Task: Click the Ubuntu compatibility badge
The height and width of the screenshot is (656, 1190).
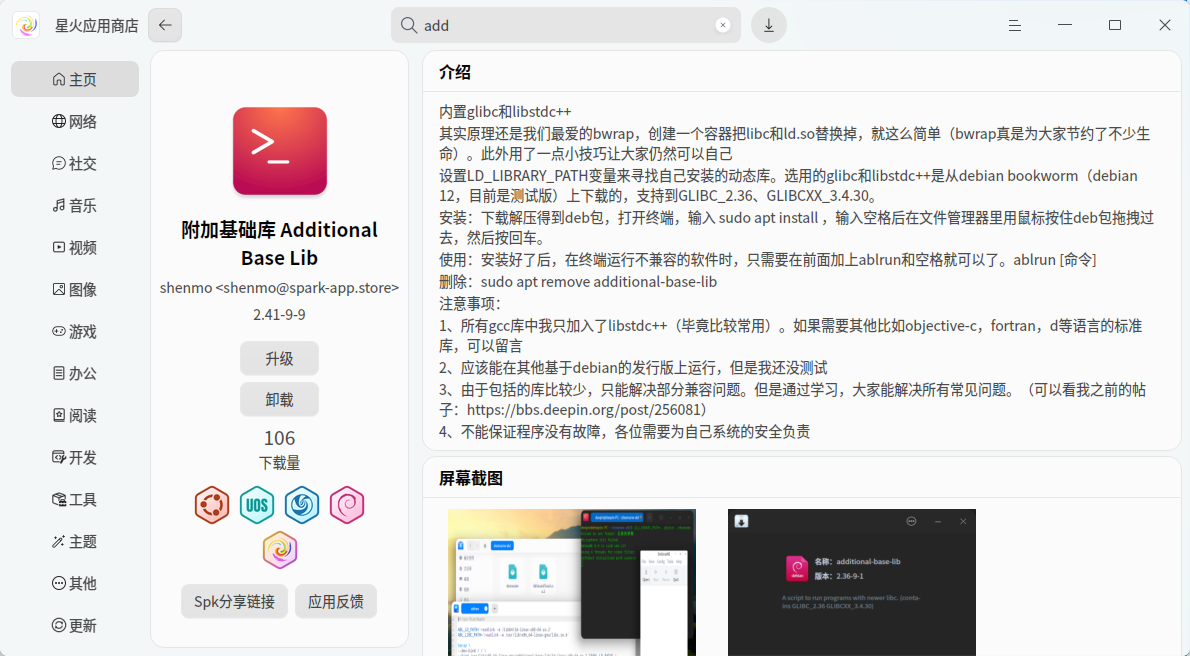Action: [x=212, y=505]
